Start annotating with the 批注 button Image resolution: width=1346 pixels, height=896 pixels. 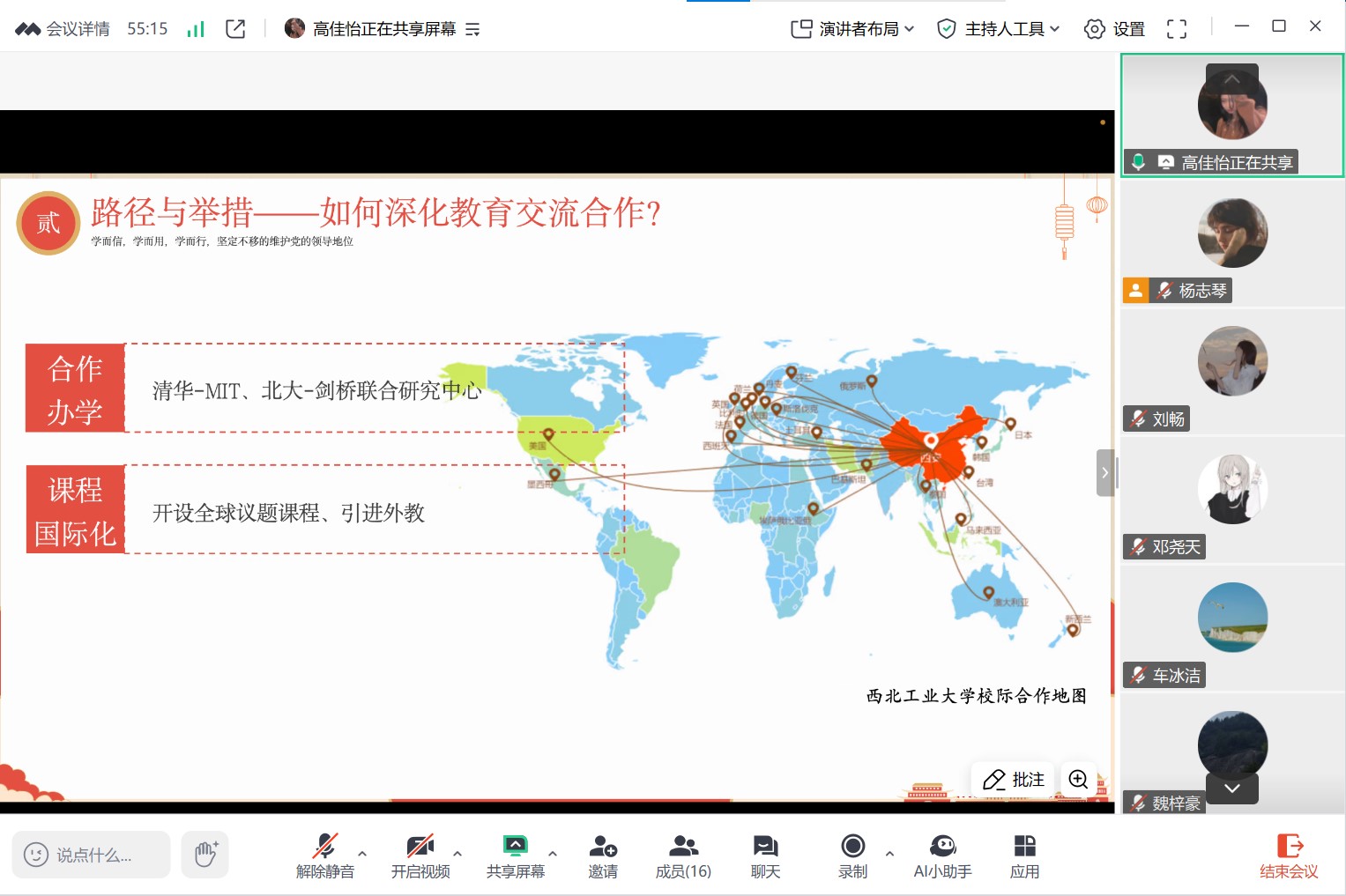click(1012, 779)
